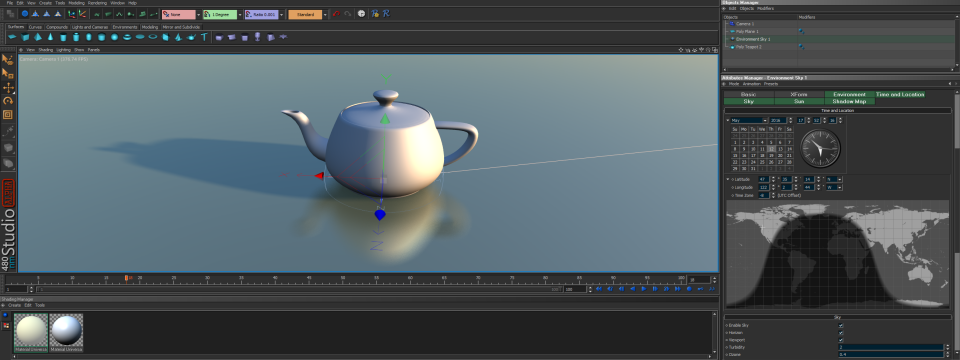Click Poly Teapot 2 modifier icon
The width and height of the screenshot is (960, 360).
click(801, 47)
